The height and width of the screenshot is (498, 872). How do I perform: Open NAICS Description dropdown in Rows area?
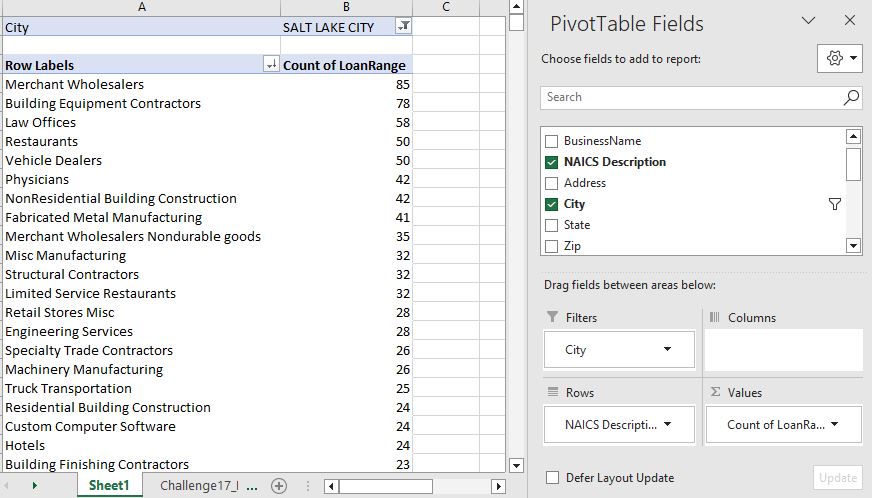[667, 425]
